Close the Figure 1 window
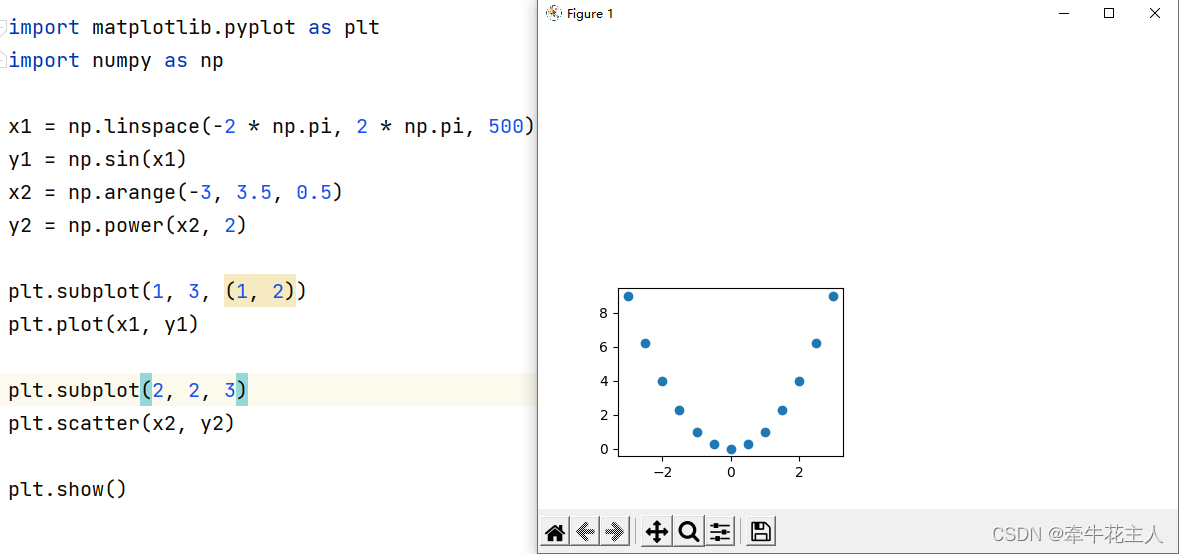This screenshot has width=1179, height=554. pyautogui.click(x=1154, y=13)
